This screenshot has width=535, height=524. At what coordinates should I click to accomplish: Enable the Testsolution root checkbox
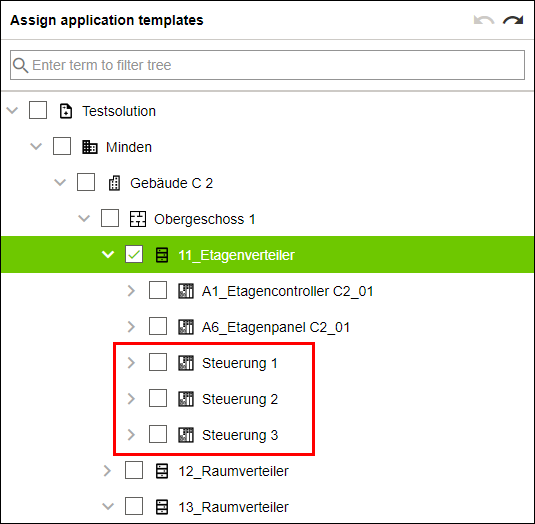point(38,111)
